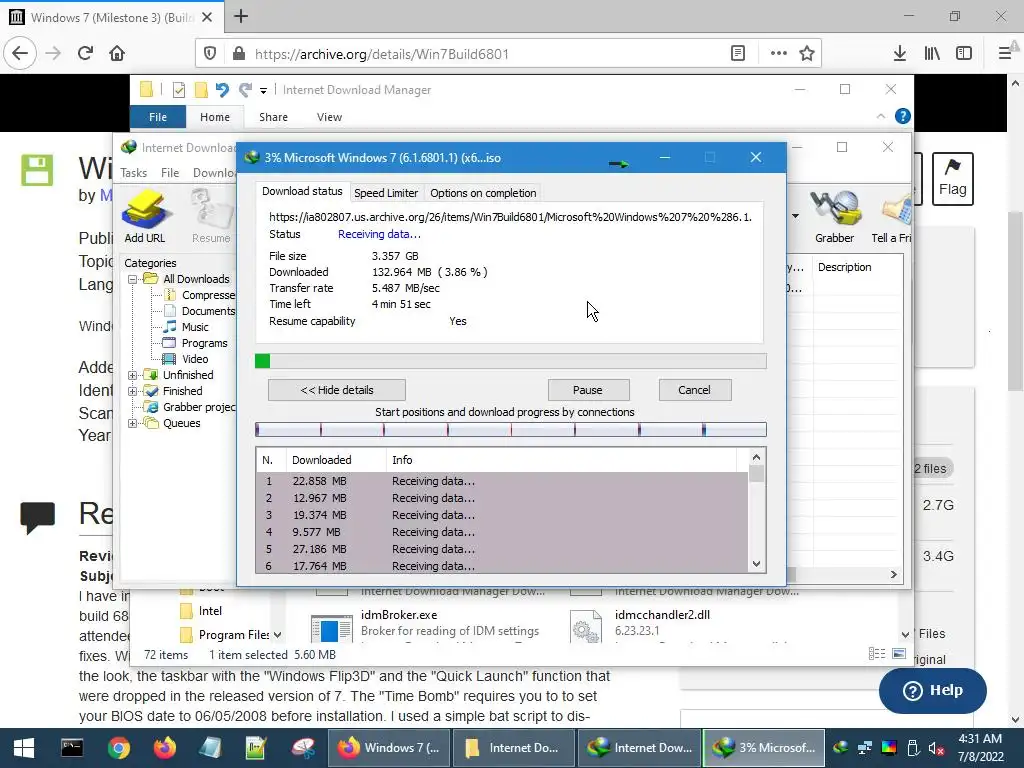Click the Resume toolbar icon in IDM
The image size is (1024, 768).
point(211,217)
